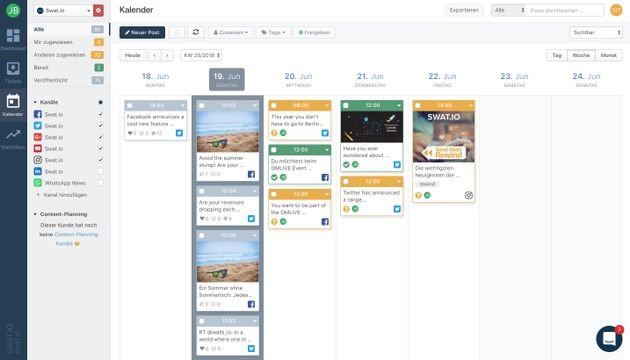This screenshot has width=630, height=360.
Task: Enable WhatsApp News channel checkbox
Action: [100, 182]
